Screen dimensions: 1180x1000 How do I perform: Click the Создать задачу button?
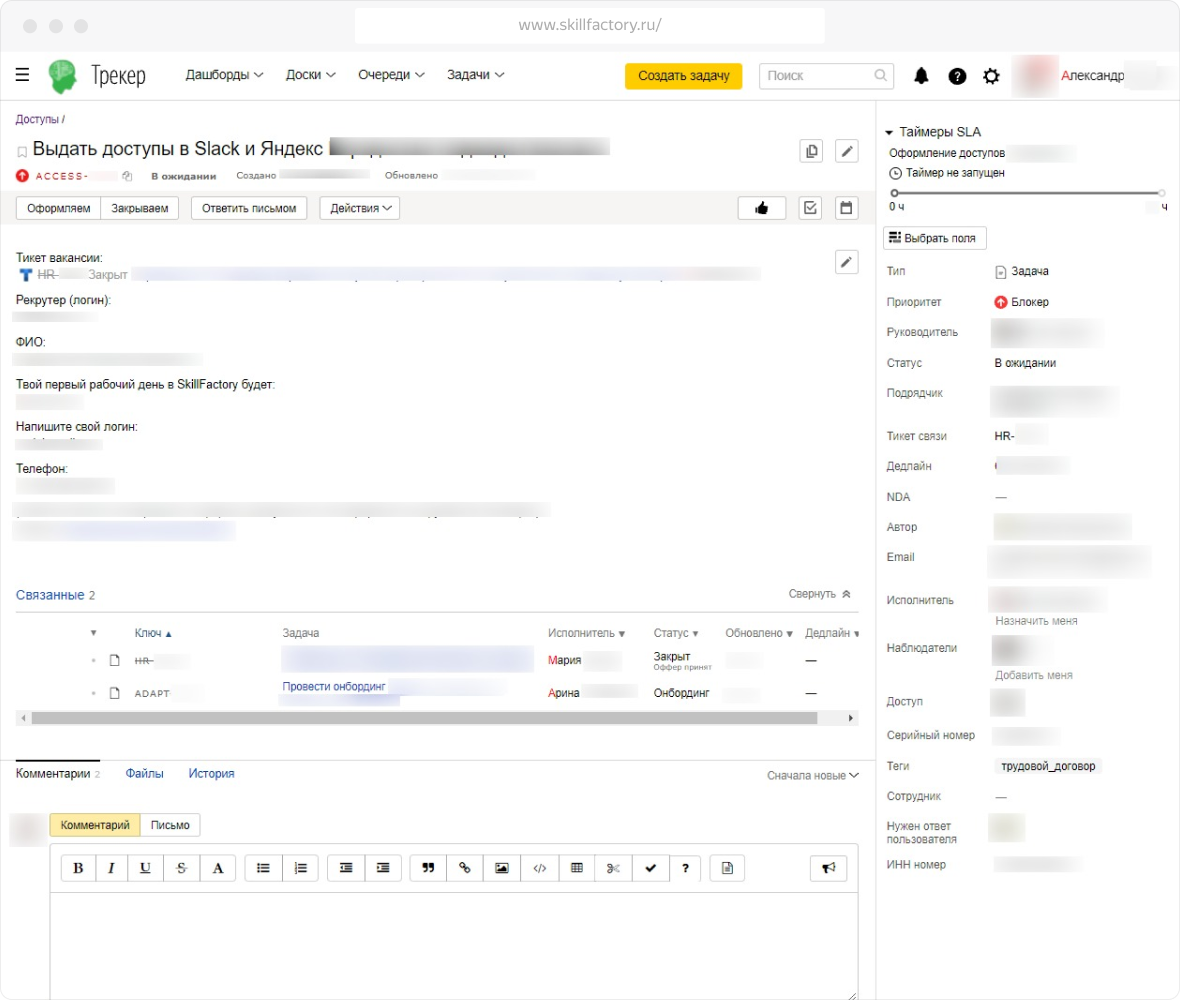click(x=683, y=76)
